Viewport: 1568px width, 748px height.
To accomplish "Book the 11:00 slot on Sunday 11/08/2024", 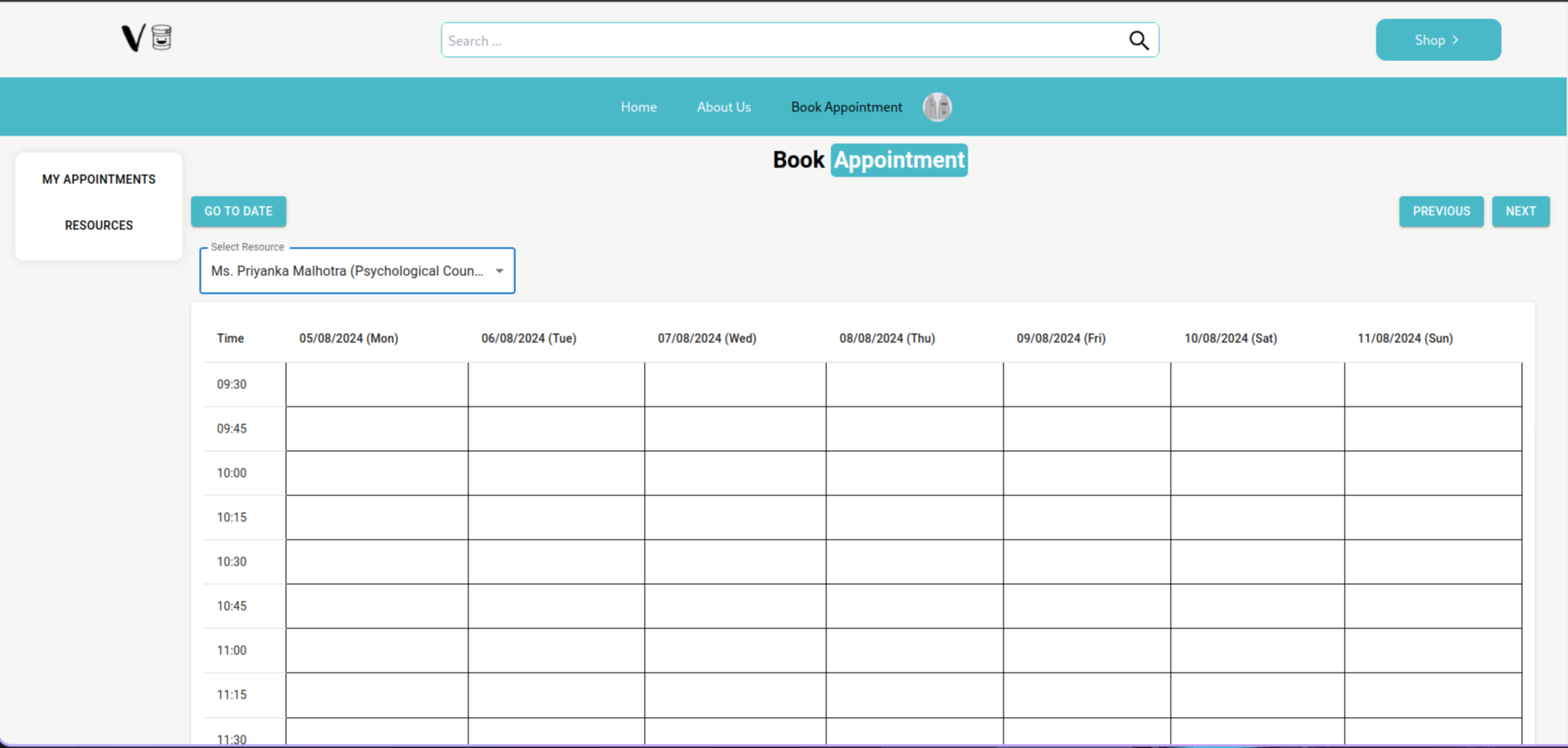I will 1433,651.
